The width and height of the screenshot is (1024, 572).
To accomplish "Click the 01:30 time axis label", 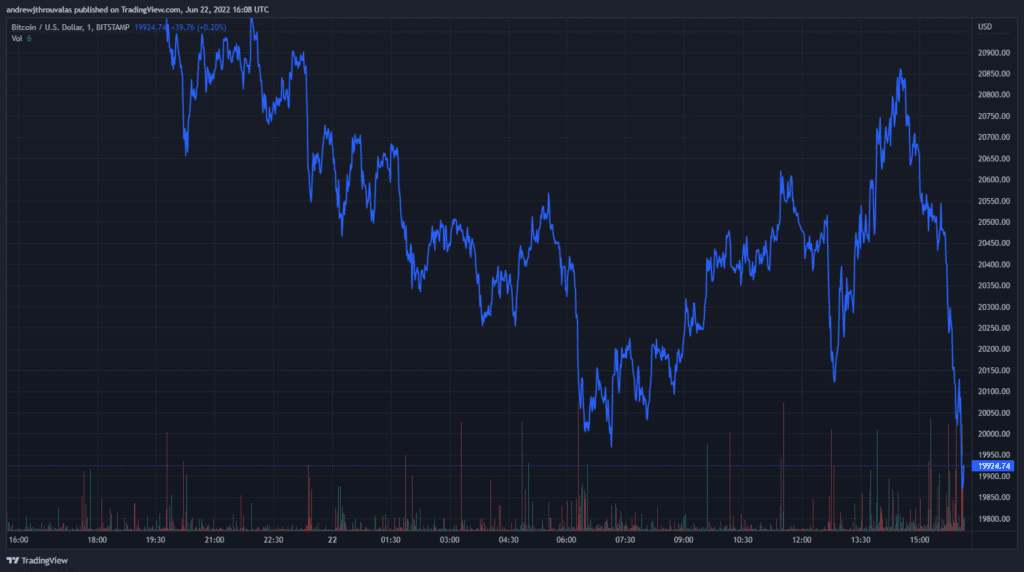I will [391, 540].
